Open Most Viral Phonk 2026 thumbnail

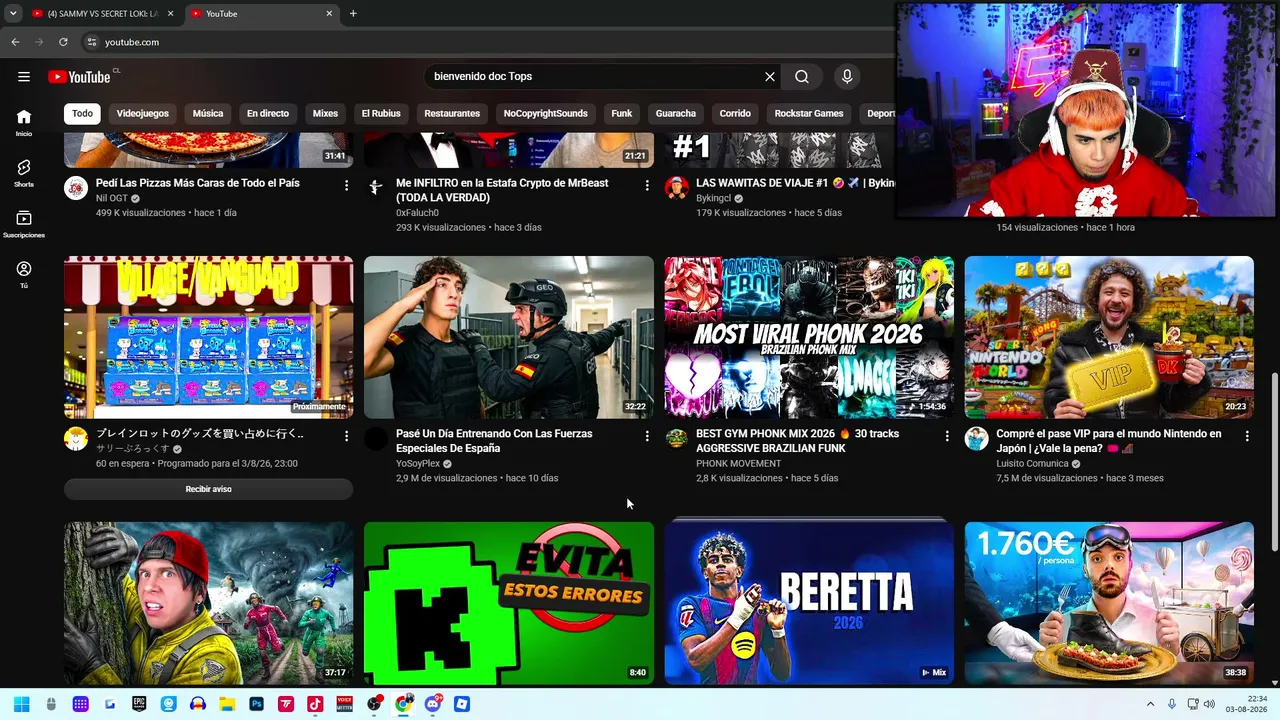point(809,337)
